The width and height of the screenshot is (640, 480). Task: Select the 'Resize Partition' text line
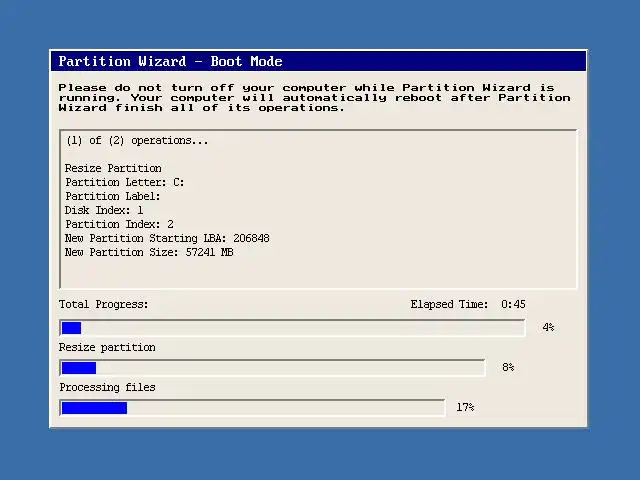[x=113, y=168]
